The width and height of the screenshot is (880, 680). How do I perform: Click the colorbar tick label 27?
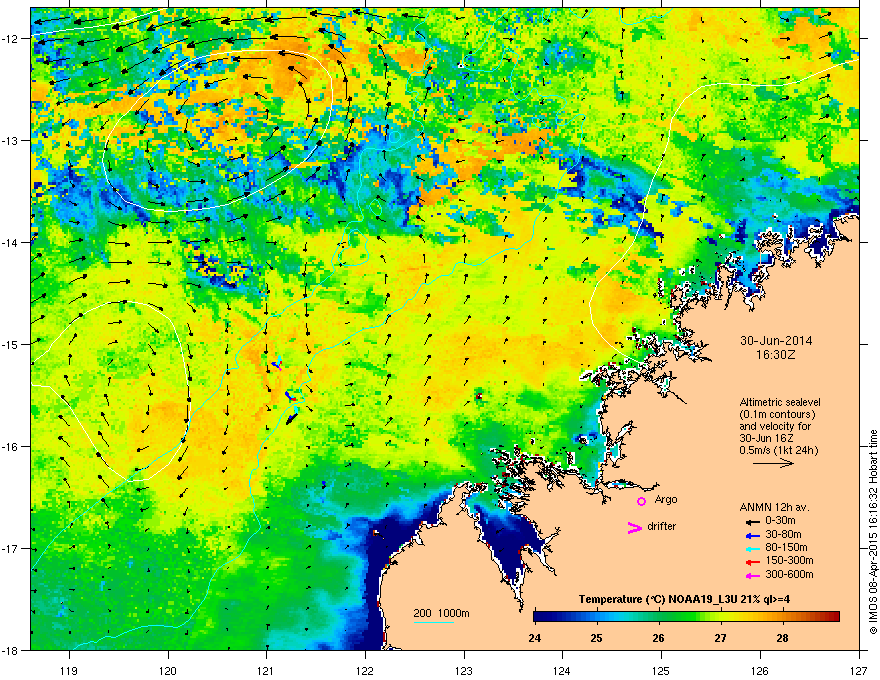click(721, 638)
